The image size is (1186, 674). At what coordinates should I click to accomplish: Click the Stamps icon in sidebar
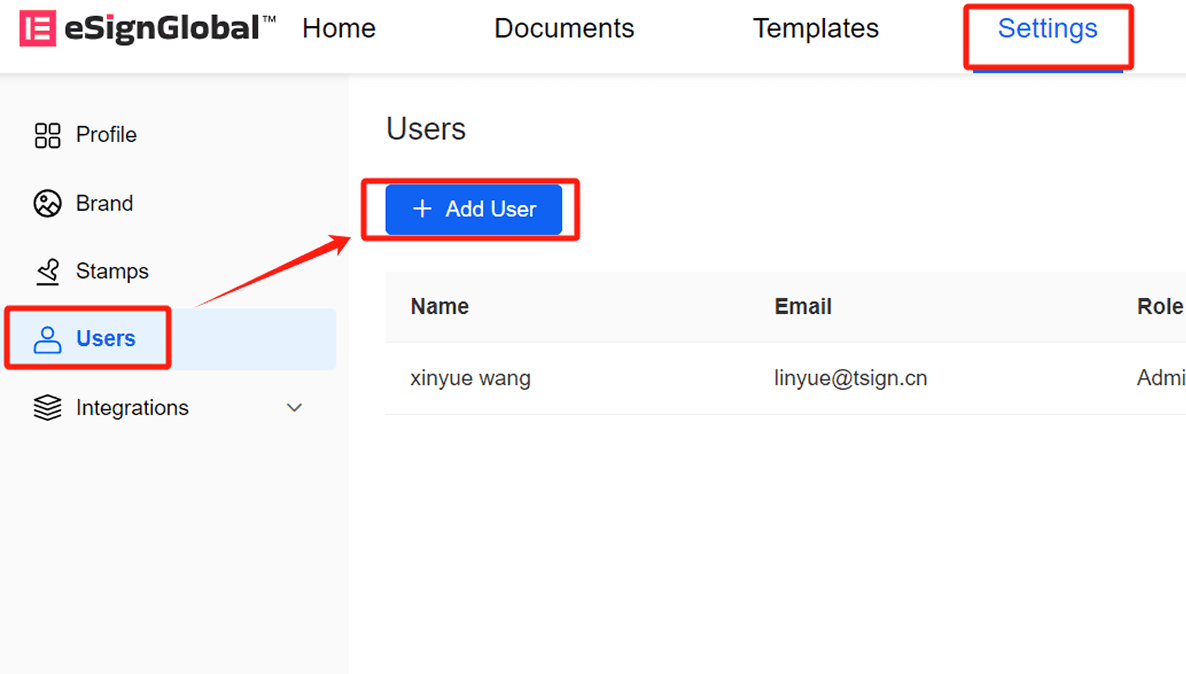[x=47, y=272]
